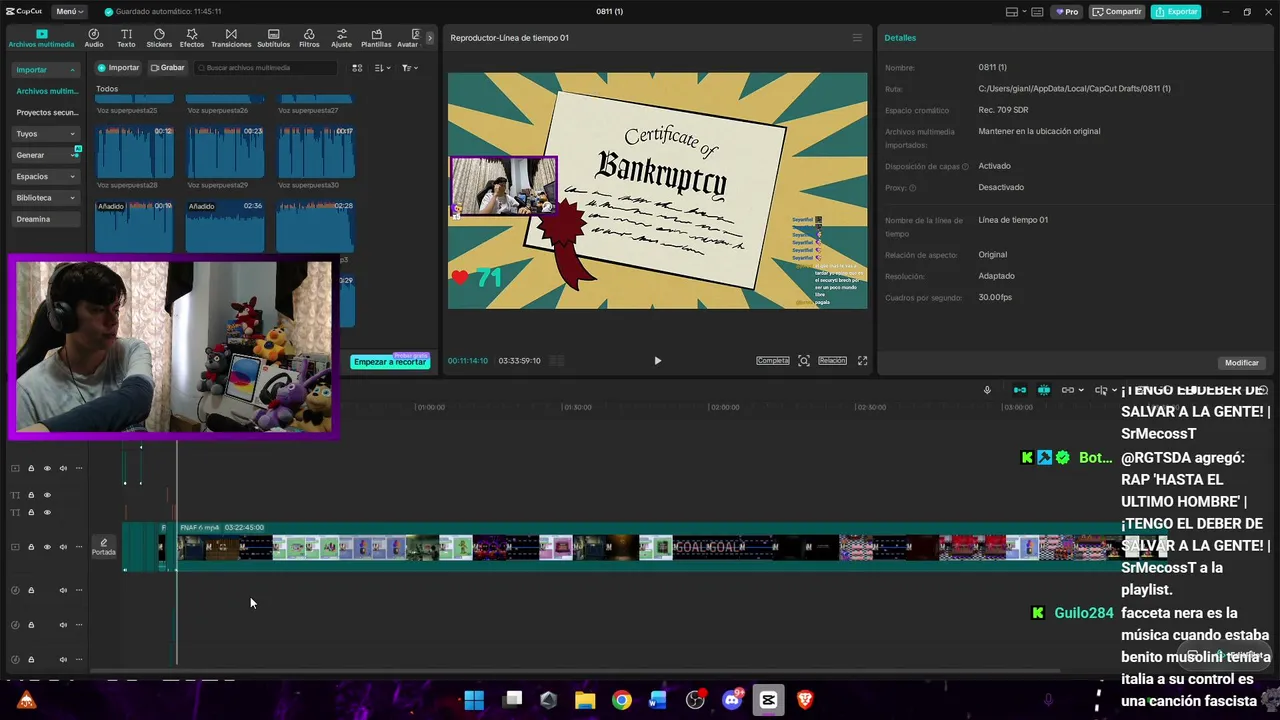Image resolution: width=1280 pixels, height=720 pixels.
Task: Select the Voz superpuesta29 audio thumbnail
Action: click(225, 152)
